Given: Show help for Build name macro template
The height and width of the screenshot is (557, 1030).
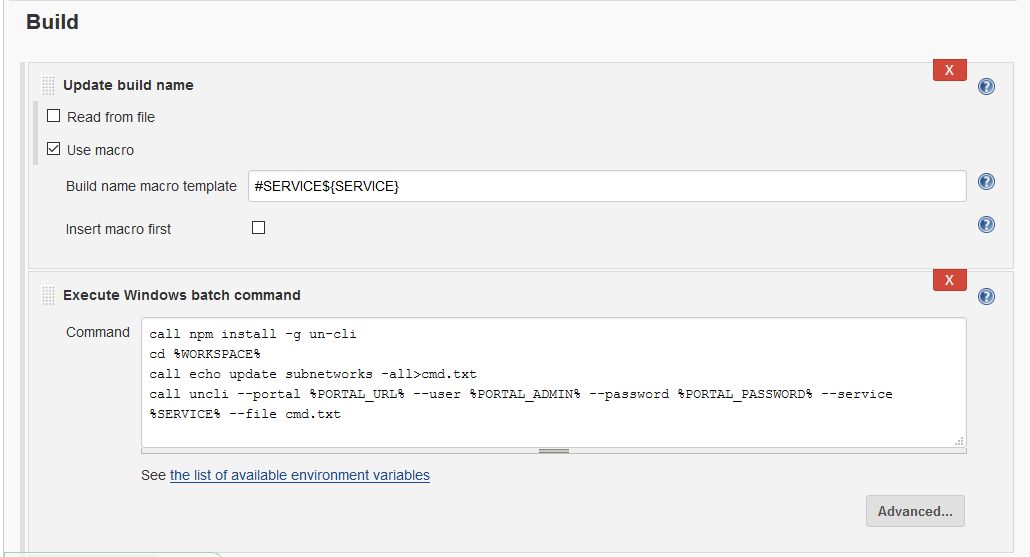Looking at the screenshot, I should [x=986, y=182].
